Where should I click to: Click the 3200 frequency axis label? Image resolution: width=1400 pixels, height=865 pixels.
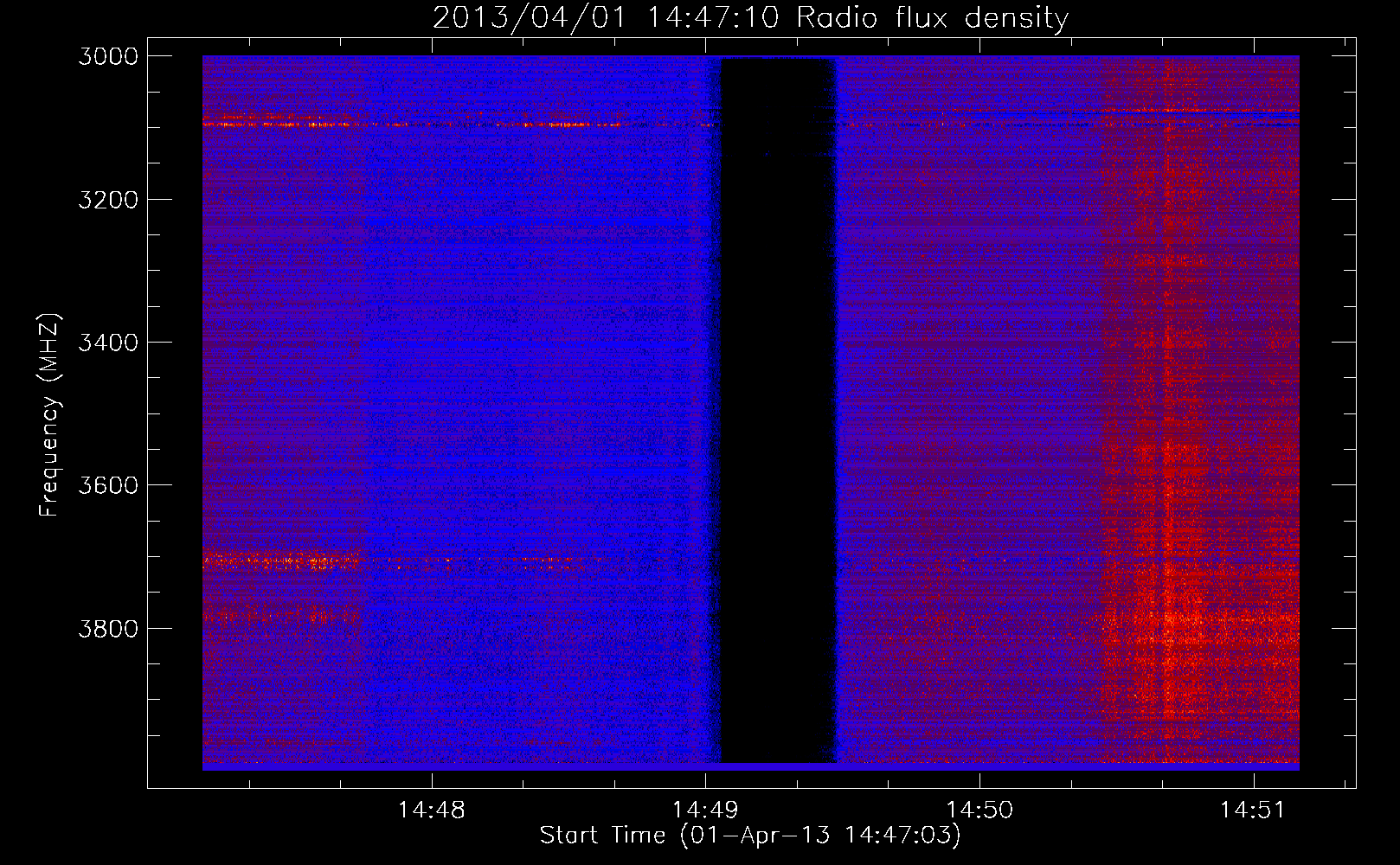pyautogui.click(x=108, y=200)
